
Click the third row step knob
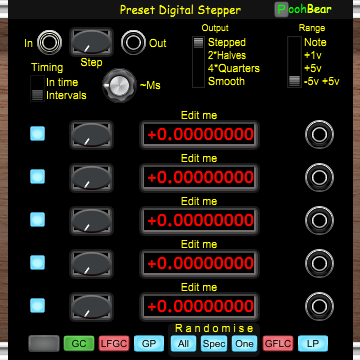(91, 221)
